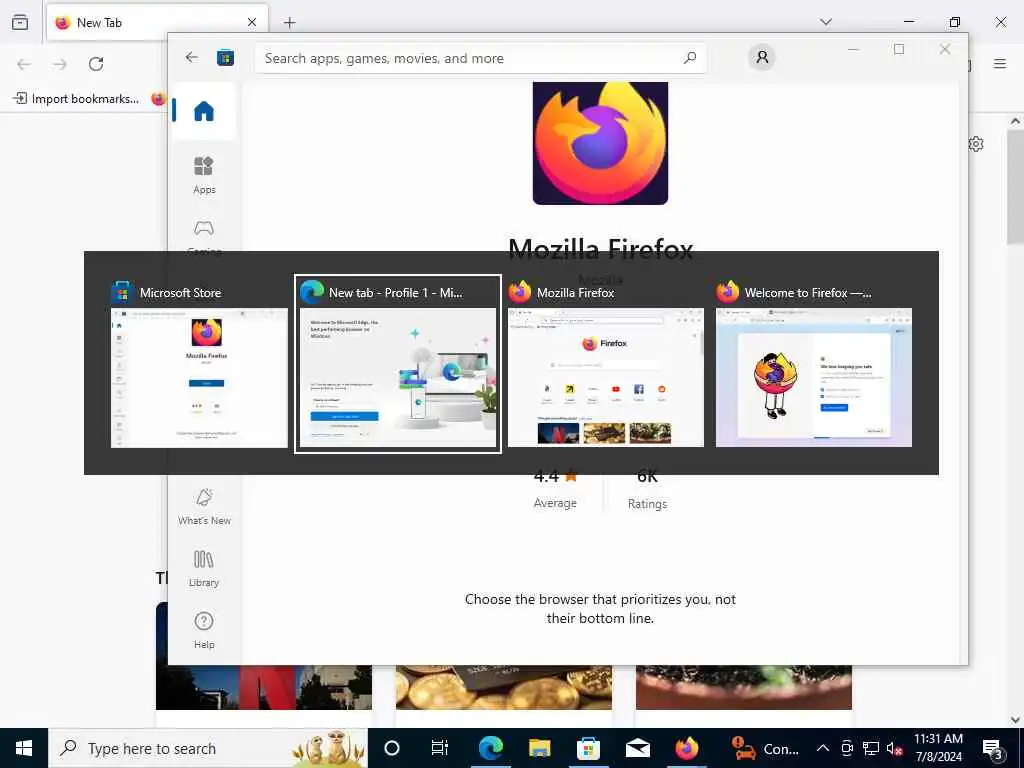Image resolution: width=1024 pixels, height=768 pixels.
Task: Click the Microsoft Store logo icon in title bar
Action: click(225, 57)
